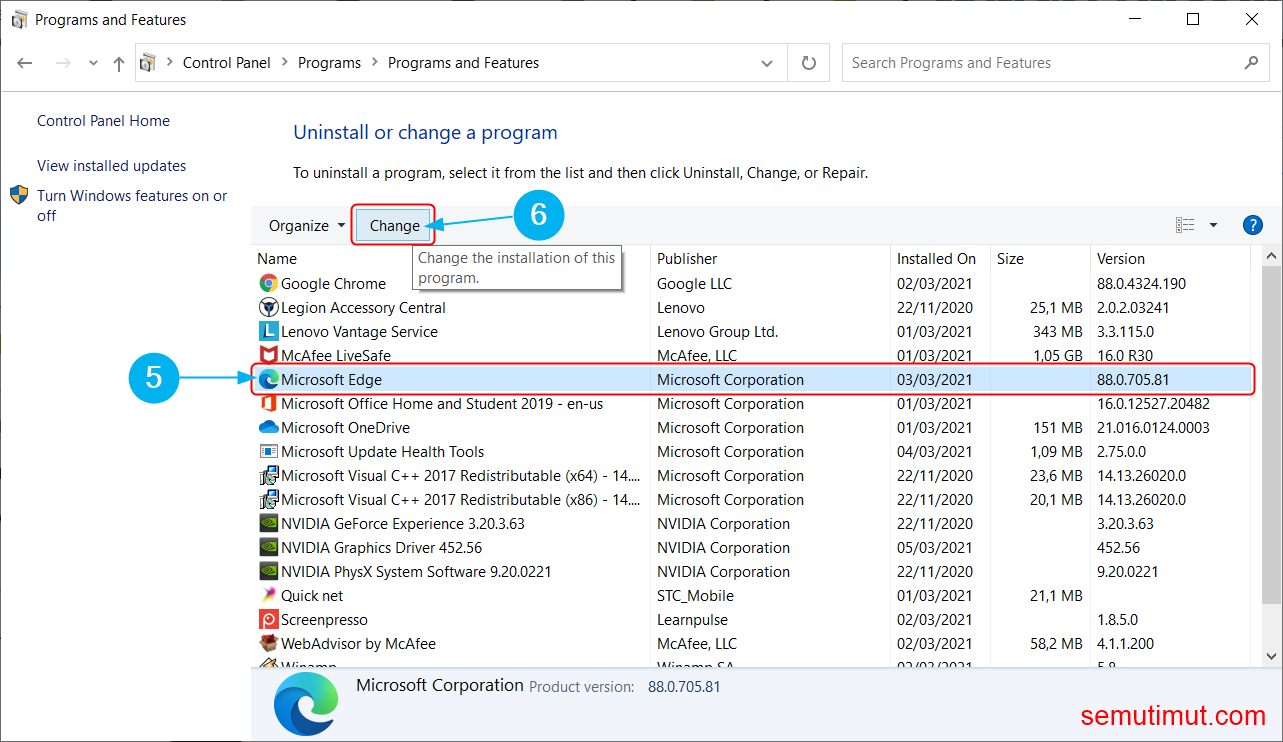The image size is (1283, 742).
Task: Click WebAdvisor size 58,2 MB
Action: point(1055,644)
